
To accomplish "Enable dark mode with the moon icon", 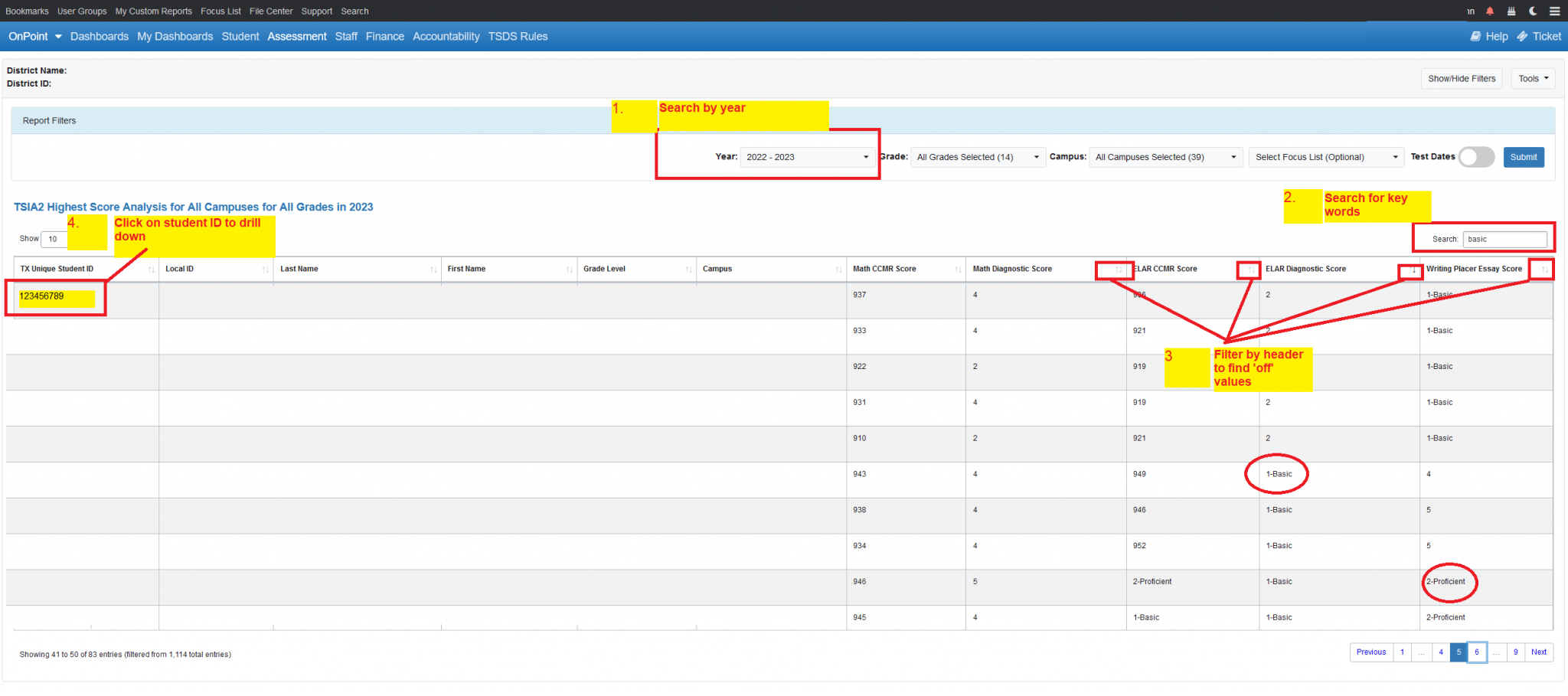I will (x=1532, y=11).
